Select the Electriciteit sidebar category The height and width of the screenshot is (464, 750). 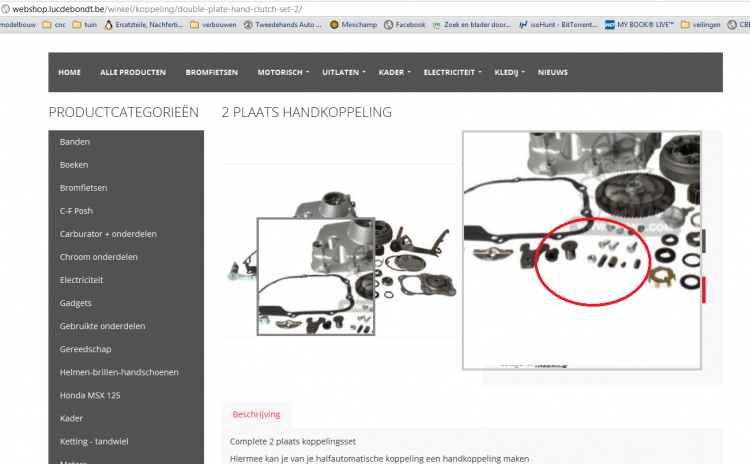(81, 280)
